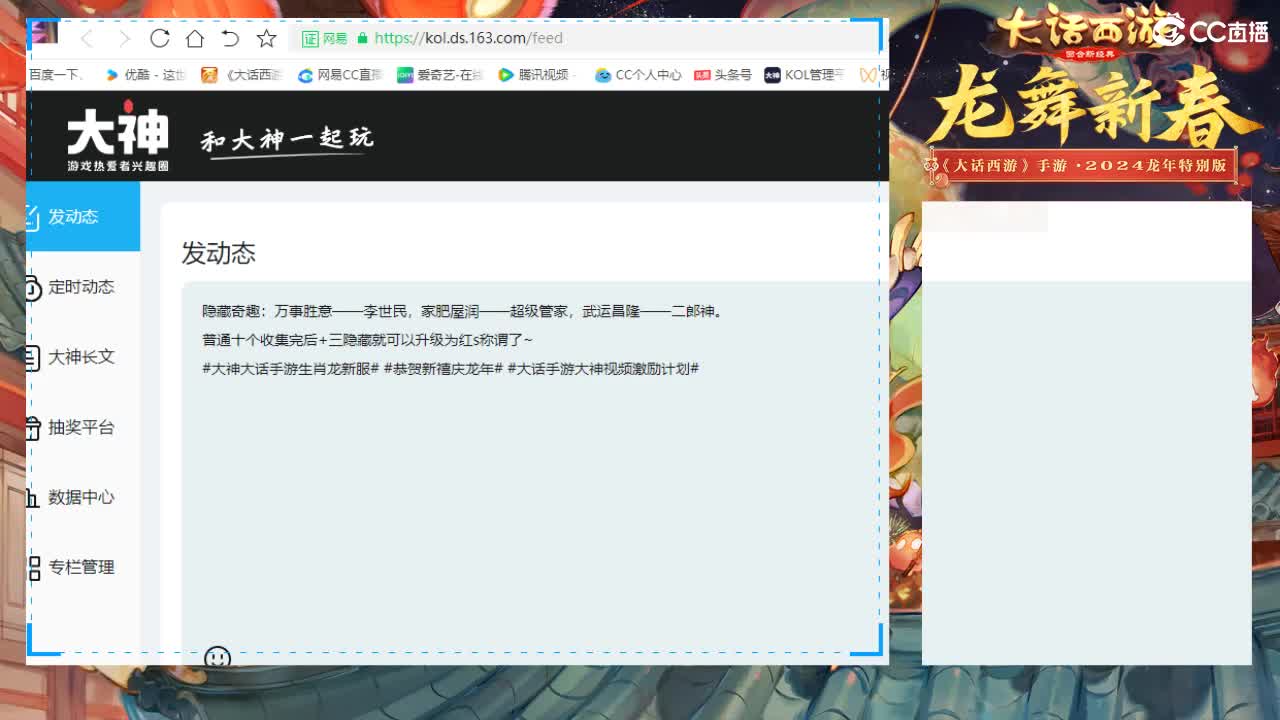
Task: Click the #恭贺新禧庆龙年# hashtag text
Action: coord(443,369)
